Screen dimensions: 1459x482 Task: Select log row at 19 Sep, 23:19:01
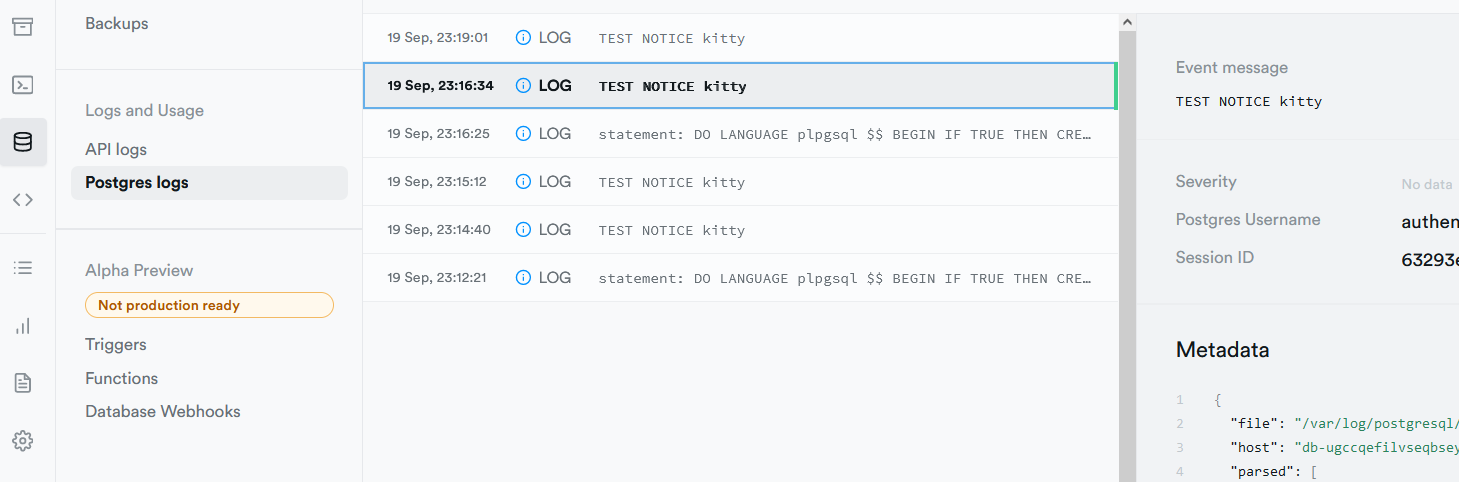tap(740, 38)
